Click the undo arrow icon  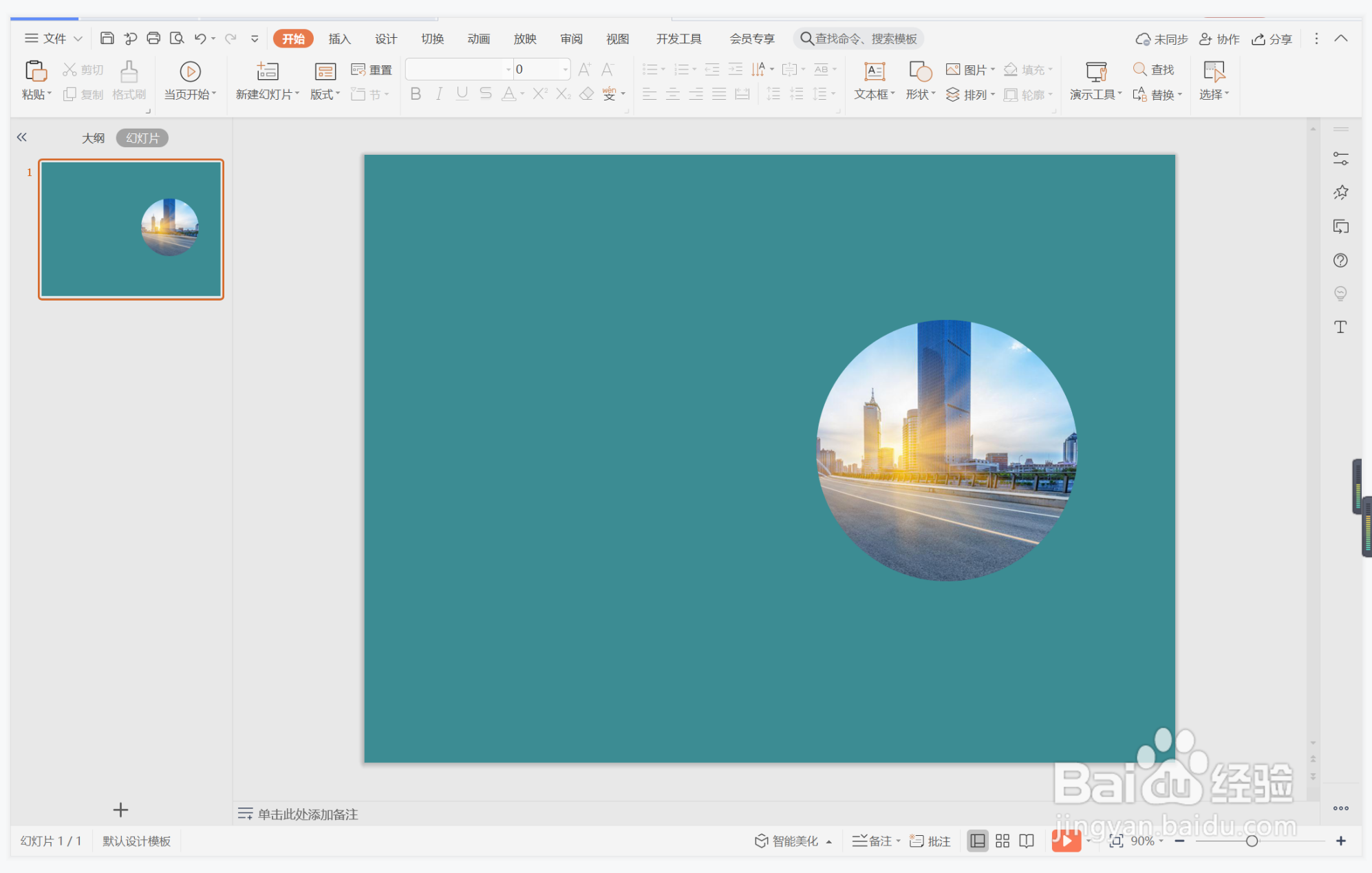tap(200, 39)
